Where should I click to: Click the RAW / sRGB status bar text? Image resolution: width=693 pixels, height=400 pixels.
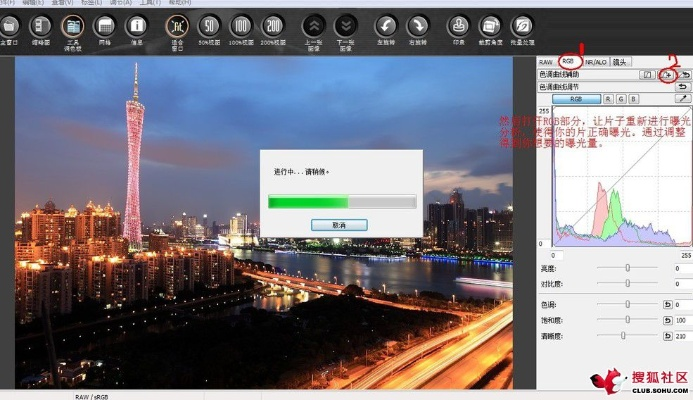pos(91,397)
